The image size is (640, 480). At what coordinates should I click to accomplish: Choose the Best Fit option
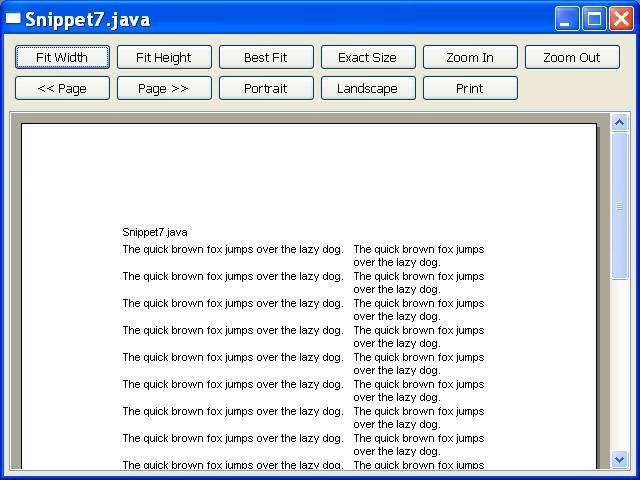coord(267,57)
